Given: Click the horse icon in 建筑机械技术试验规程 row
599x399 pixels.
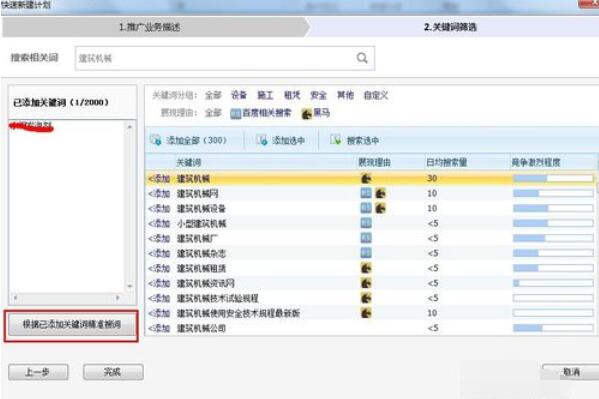Looking at the screenshot, I should [366, 298].
